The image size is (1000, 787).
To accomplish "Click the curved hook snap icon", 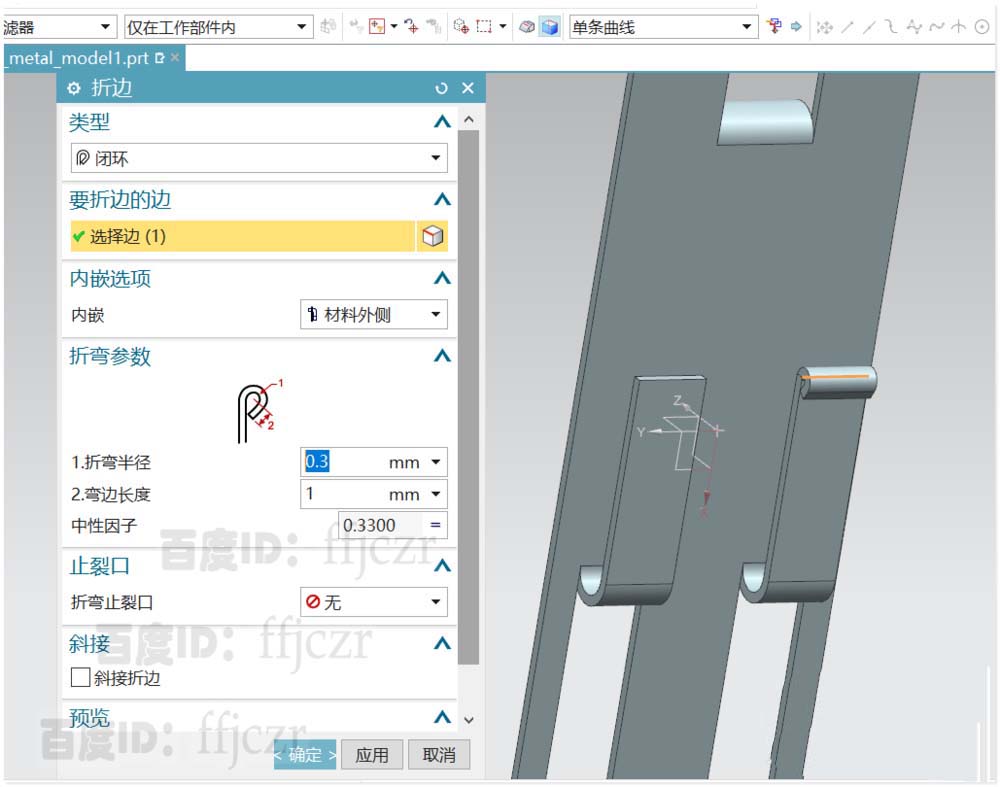I will tap(892, 27).
